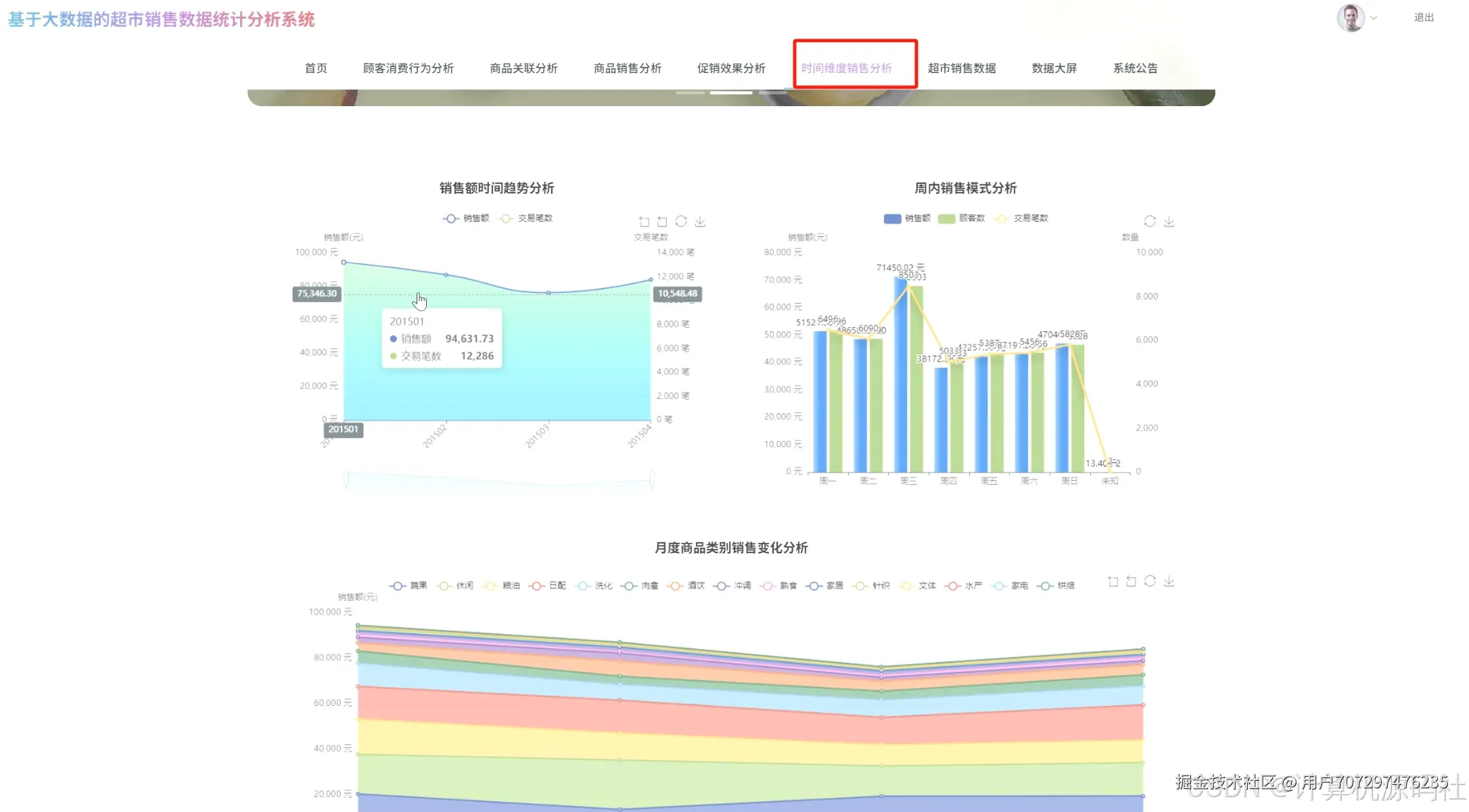Select the middle highlighted carousel indicator
This screenshot has height=812, width=1469.
(731, 93)
